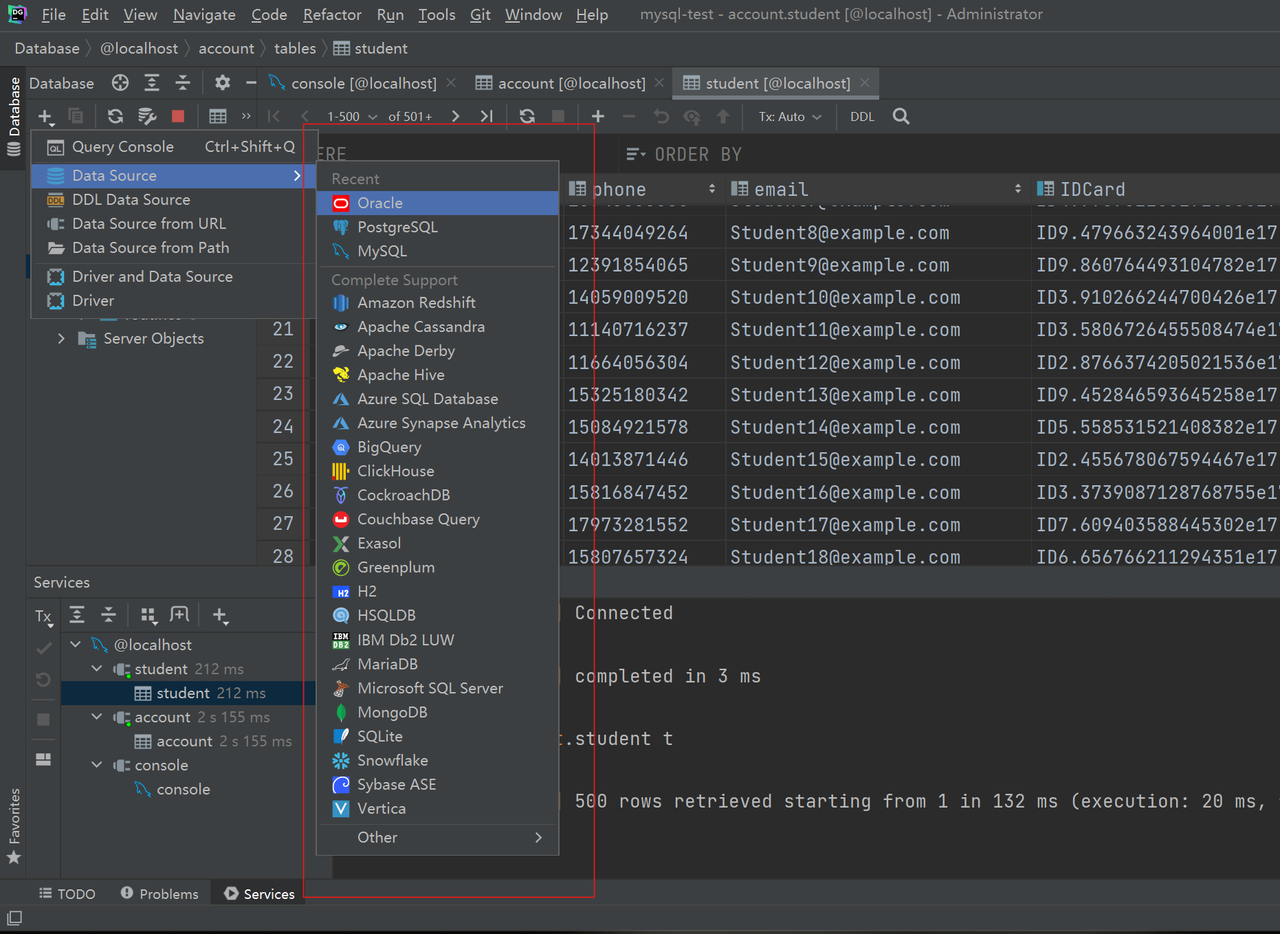Open the Git menu
The height and width of the screenshot is (934, 1280).
tap(480, 15)
